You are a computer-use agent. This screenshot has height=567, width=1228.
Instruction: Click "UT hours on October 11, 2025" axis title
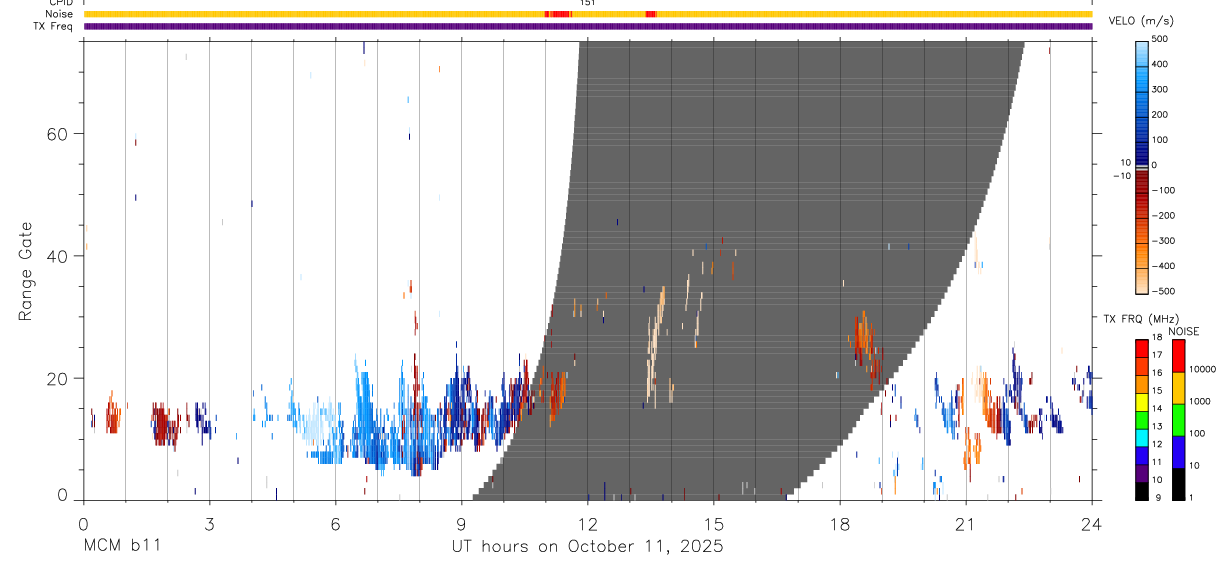pos(587,547)
